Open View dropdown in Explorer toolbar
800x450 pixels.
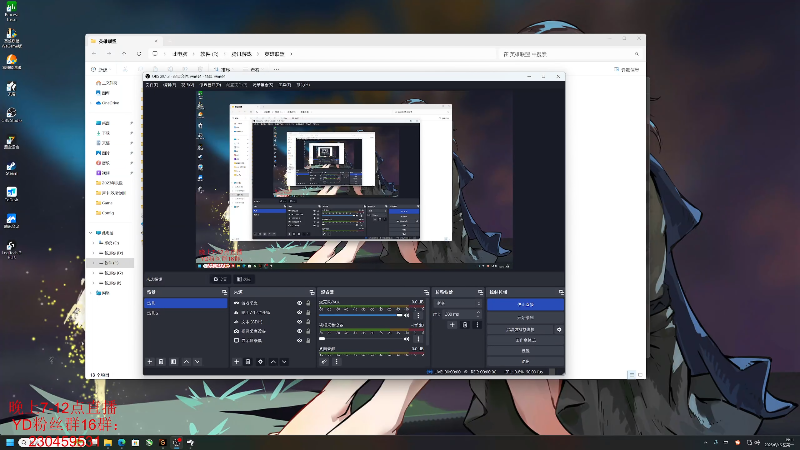point(253,69)
